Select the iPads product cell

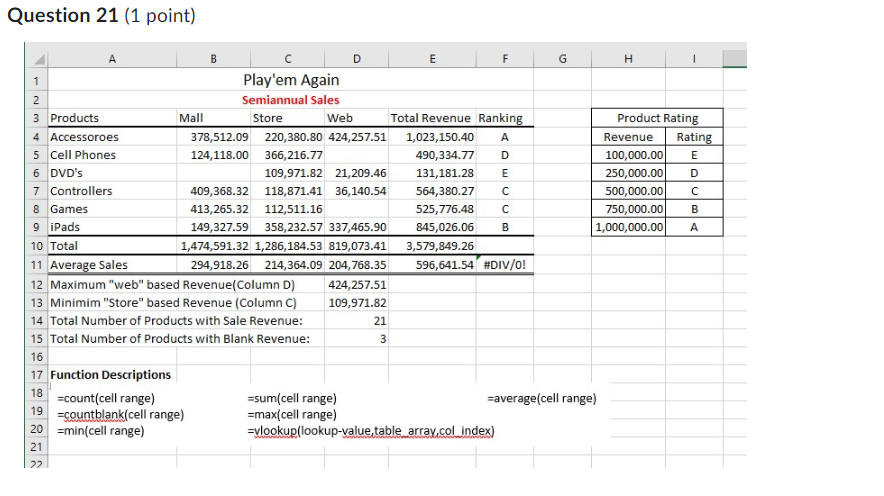pyautogui.click(x=65, y=227)
